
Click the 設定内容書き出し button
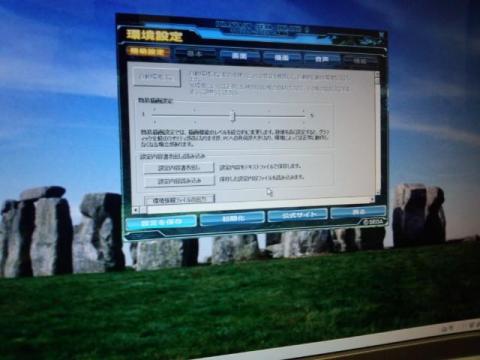[179, 168]
